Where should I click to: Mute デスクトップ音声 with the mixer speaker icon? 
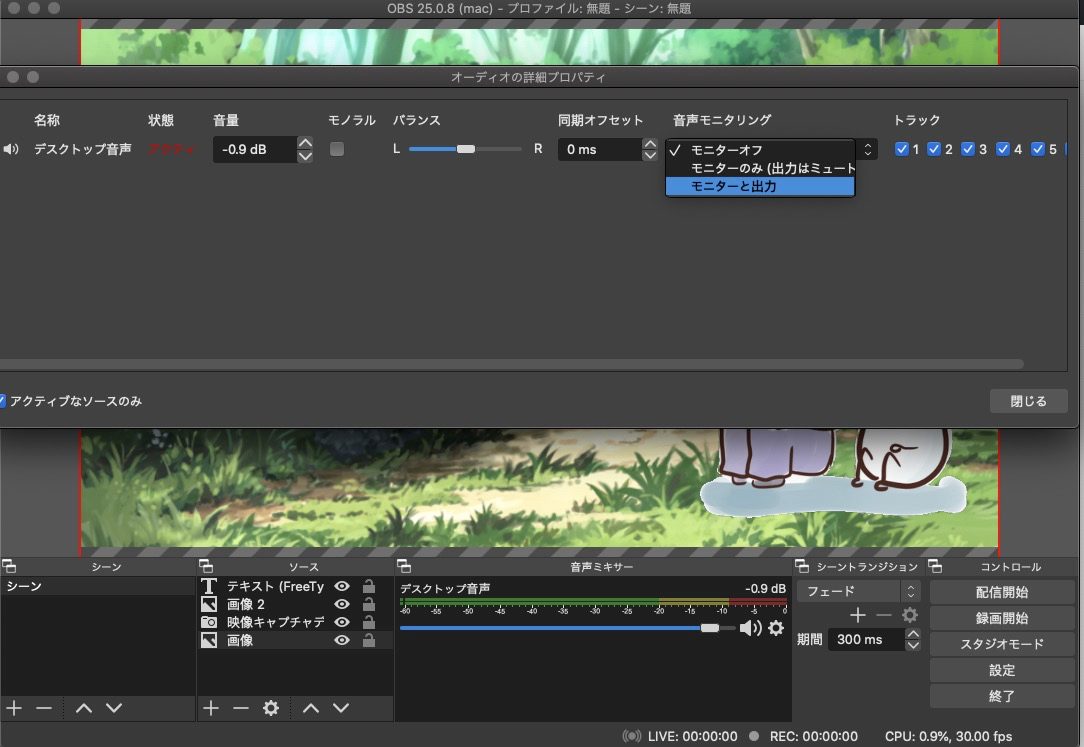tap(750, 628)
